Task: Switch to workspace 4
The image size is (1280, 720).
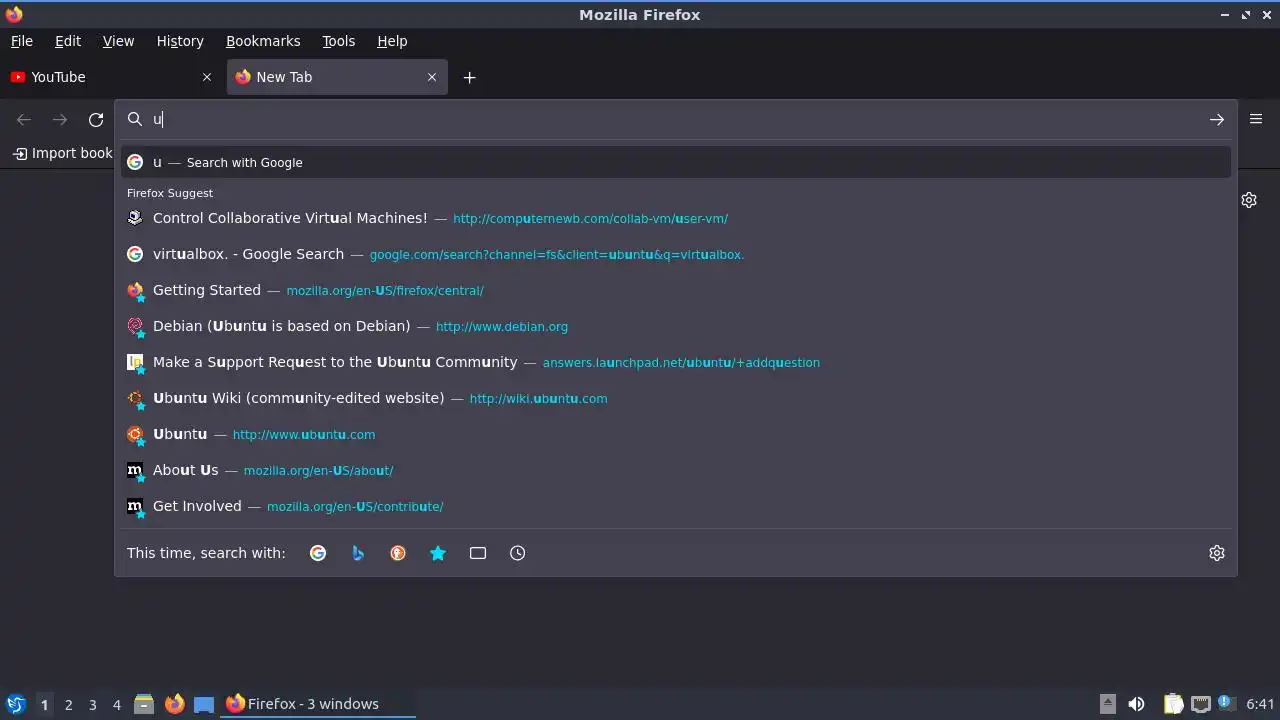Action: click(116, 704)
